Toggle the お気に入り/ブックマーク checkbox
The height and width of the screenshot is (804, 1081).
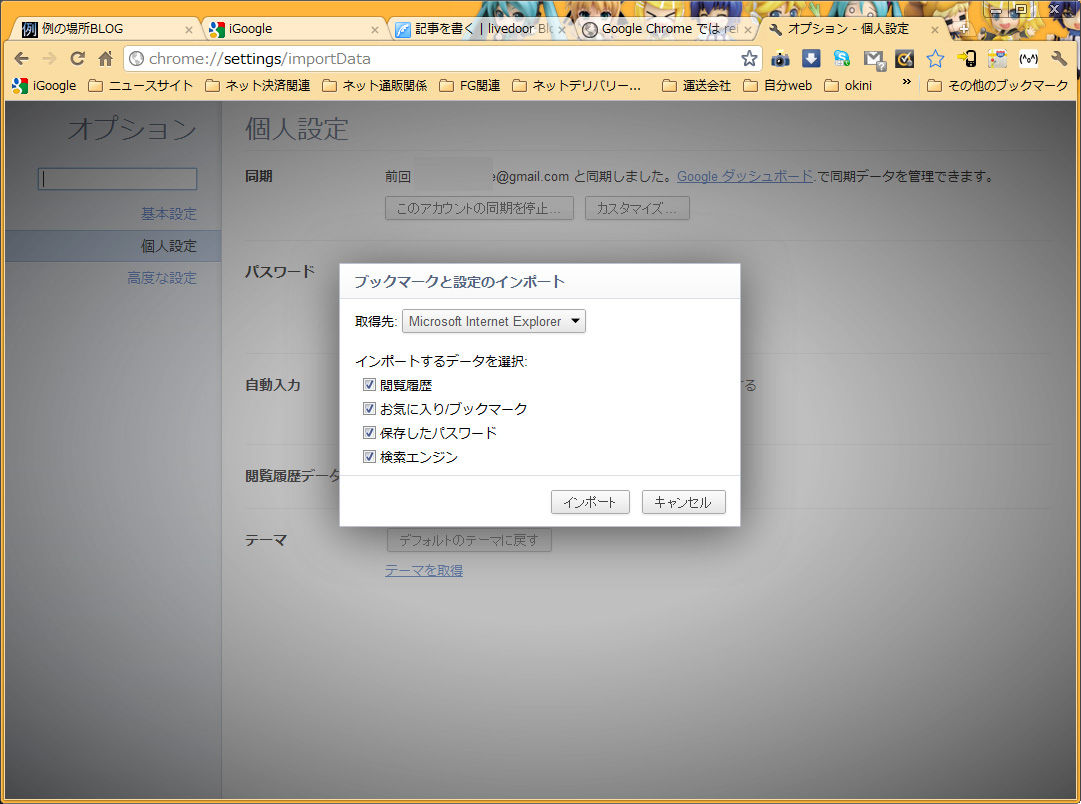coord(370,409)
